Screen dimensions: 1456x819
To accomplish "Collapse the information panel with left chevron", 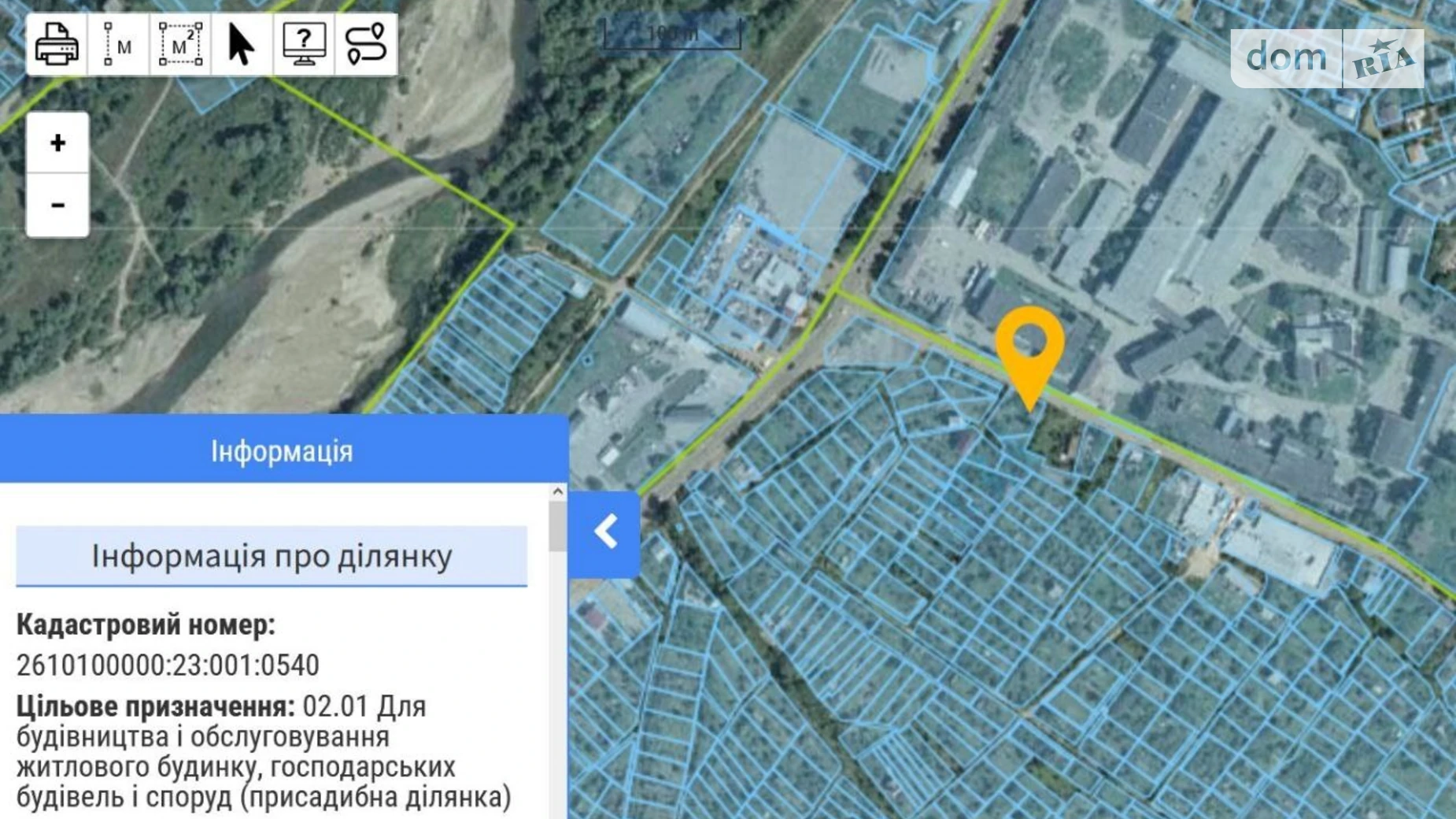I will (x=604, y=533).
